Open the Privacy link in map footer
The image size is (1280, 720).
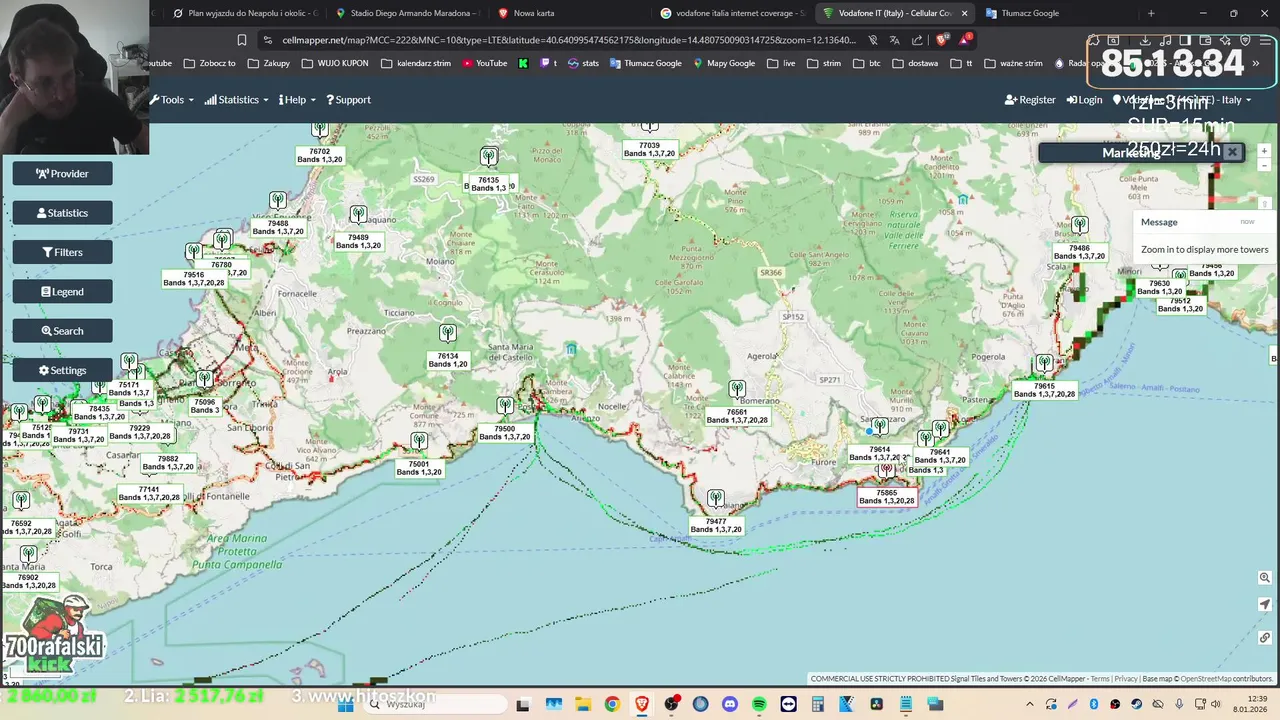tap(1126, 679)
